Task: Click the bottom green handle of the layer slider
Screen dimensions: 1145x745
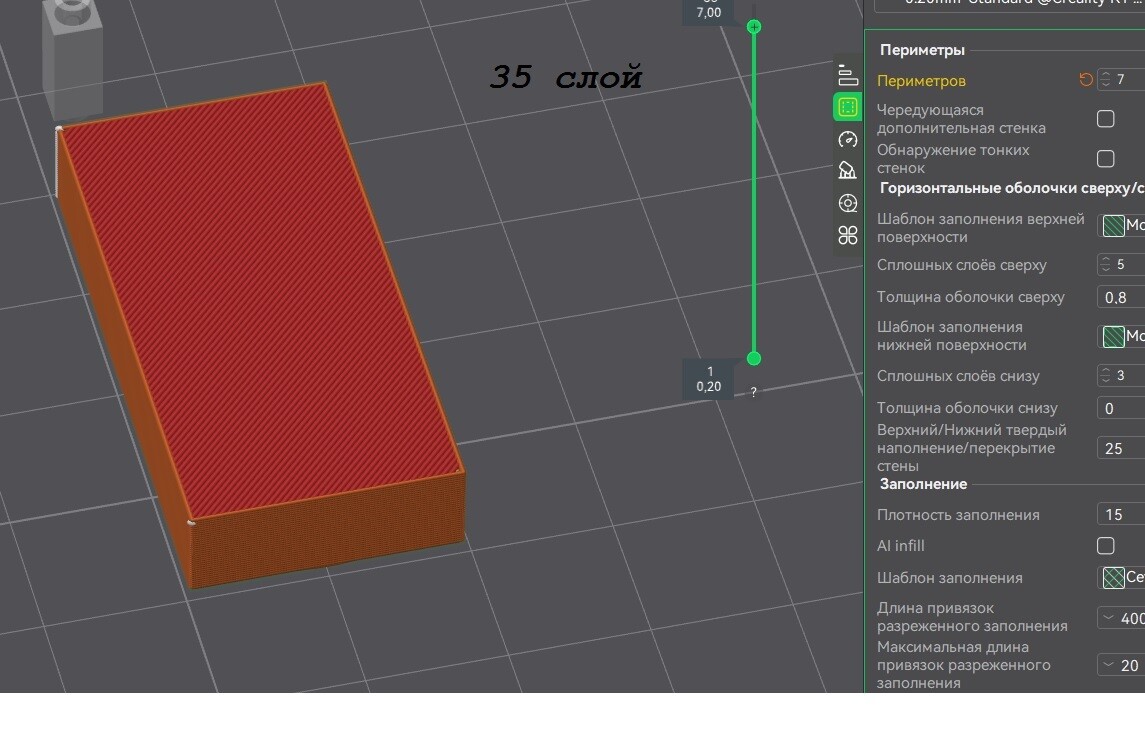Action: pyautogui.click(x=754, y=359)
